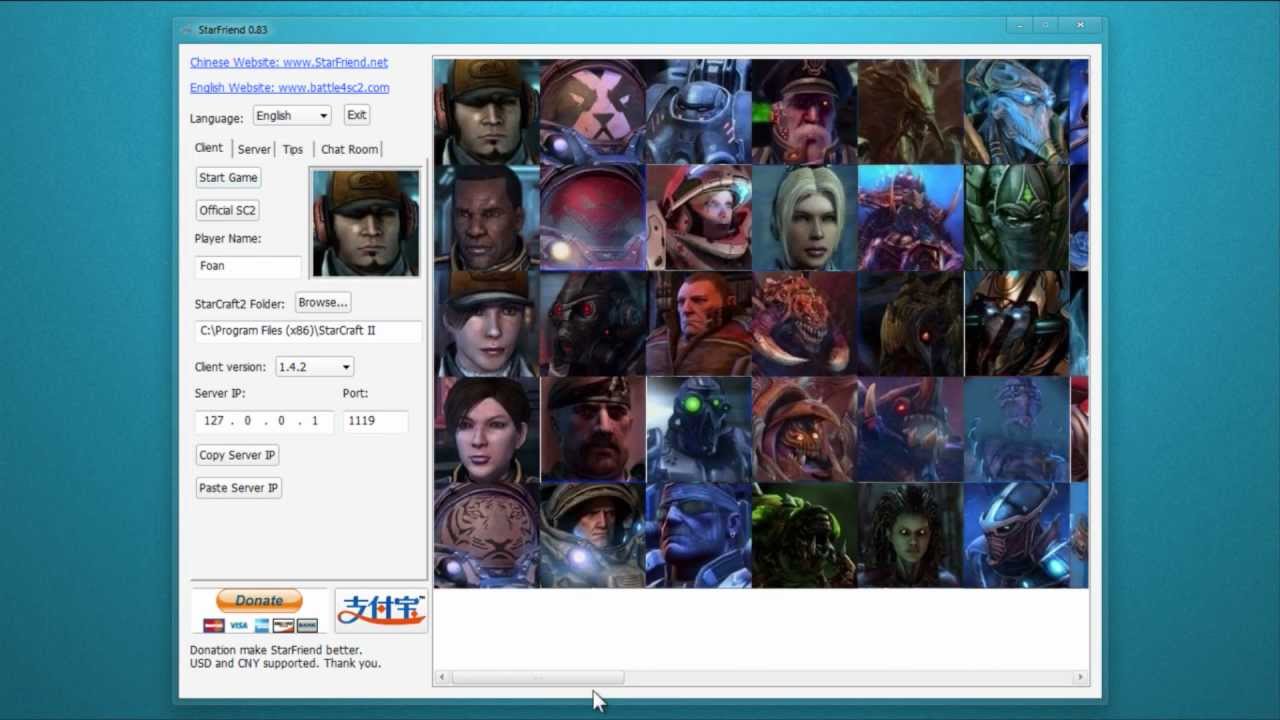
Task: Choose the brown zerg creature in top row
Action: click(x=910, y=111)
